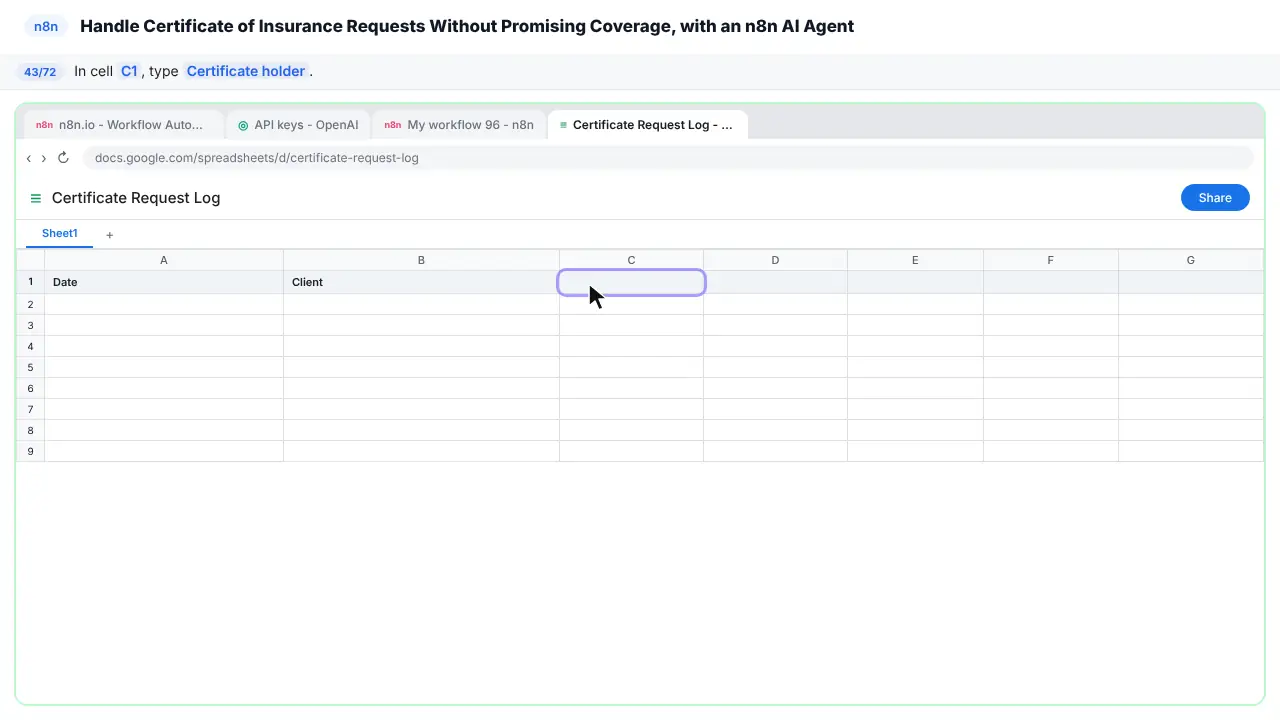Click the Date header cell
1280x720 pixels.
click(x=164, y=282)
